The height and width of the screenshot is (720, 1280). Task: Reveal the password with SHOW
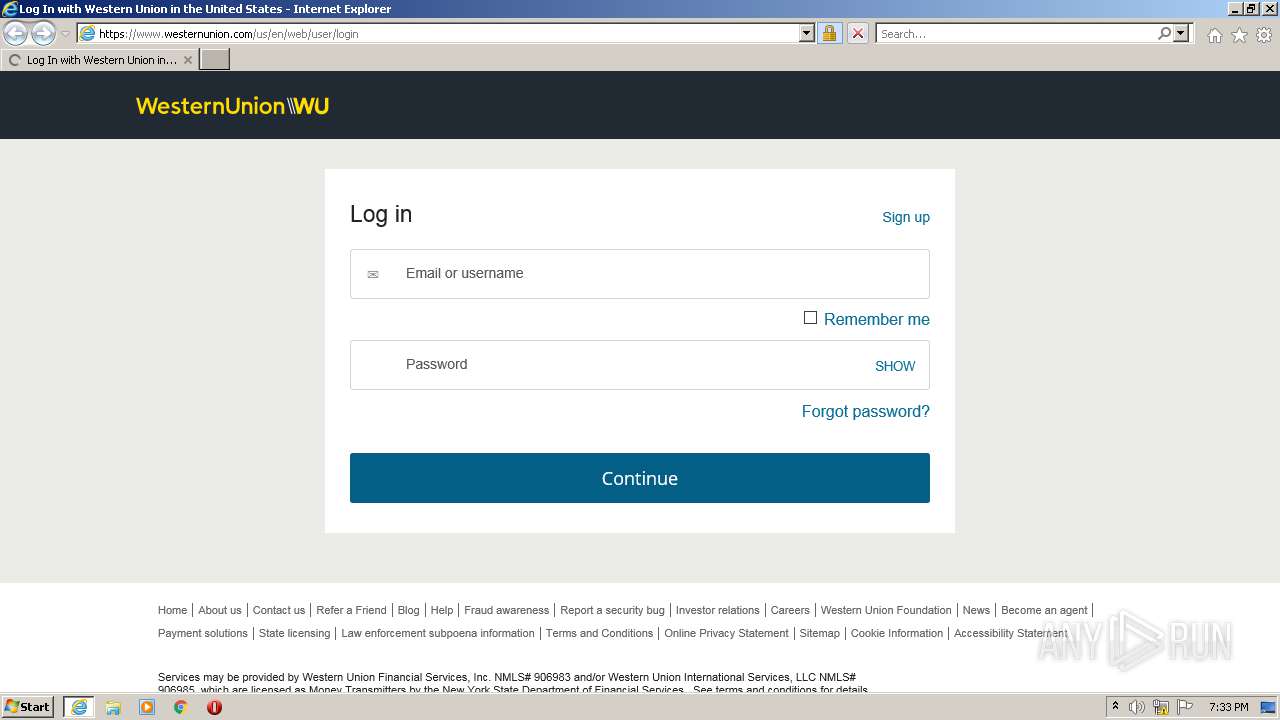coord(895,366)
